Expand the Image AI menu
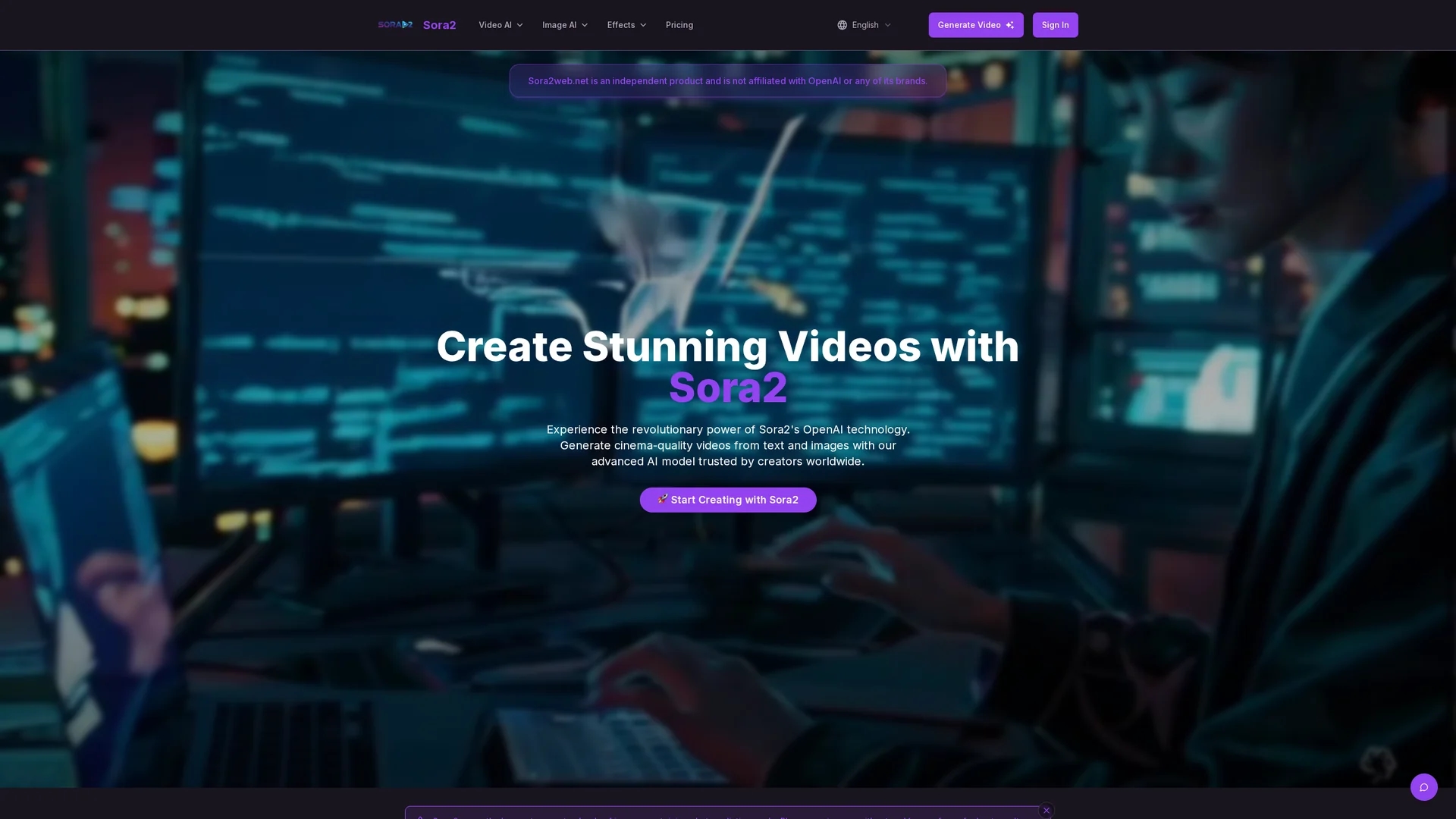Viewport: 1456px width, 819px height. click(564, 25)
